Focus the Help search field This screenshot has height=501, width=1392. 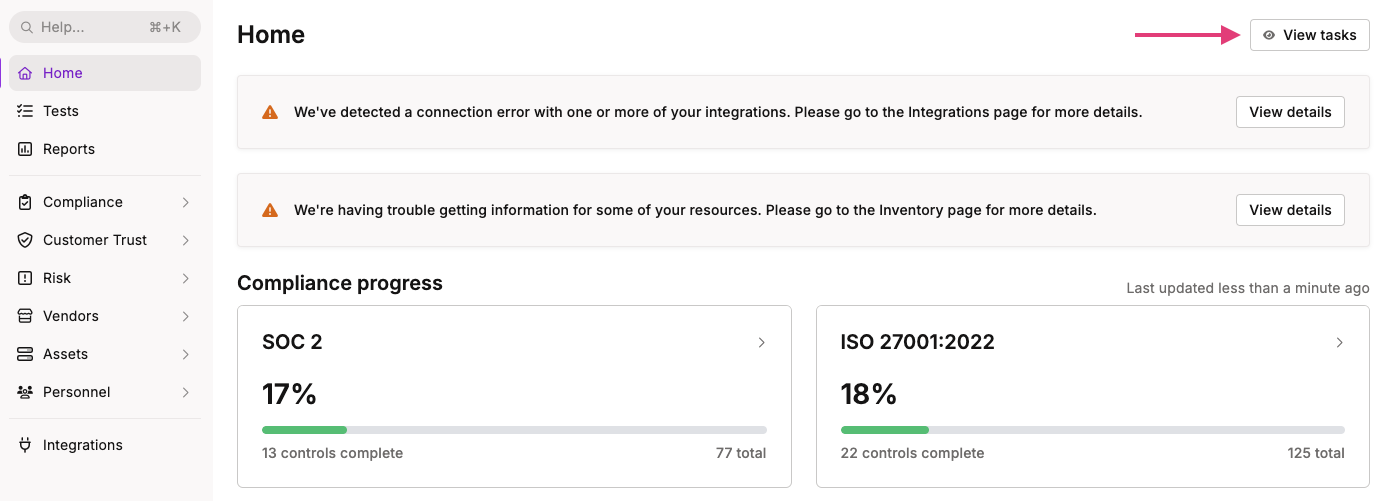coord(105,27)
